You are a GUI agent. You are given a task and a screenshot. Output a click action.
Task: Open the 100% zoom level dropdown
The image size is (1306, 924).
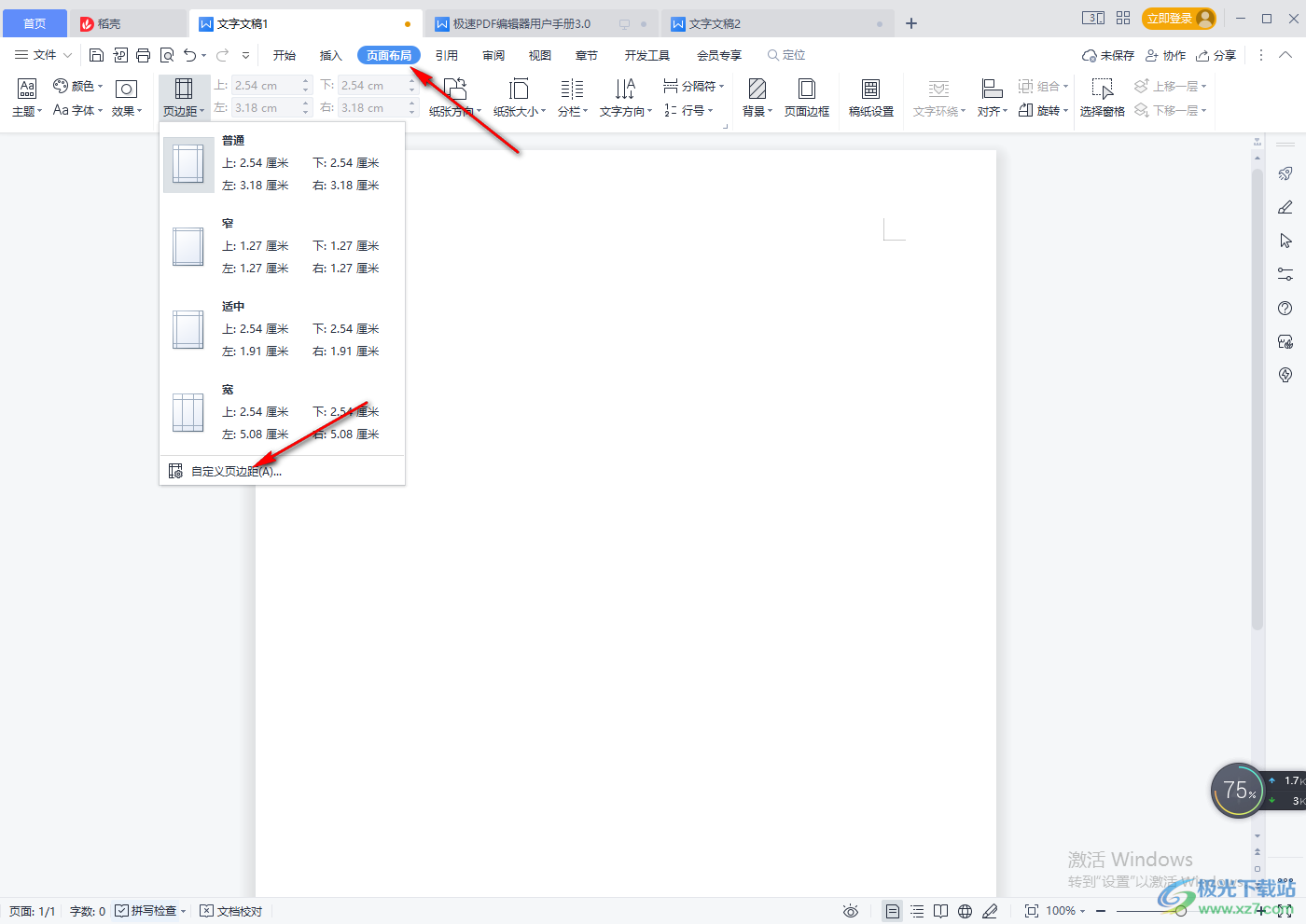[x=1065, y=911]
